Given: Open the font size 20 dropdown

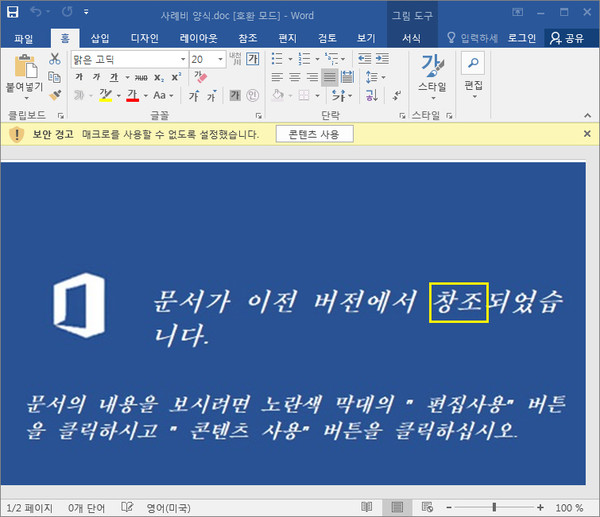Looking at the screenshot, I should pos(221,59).
